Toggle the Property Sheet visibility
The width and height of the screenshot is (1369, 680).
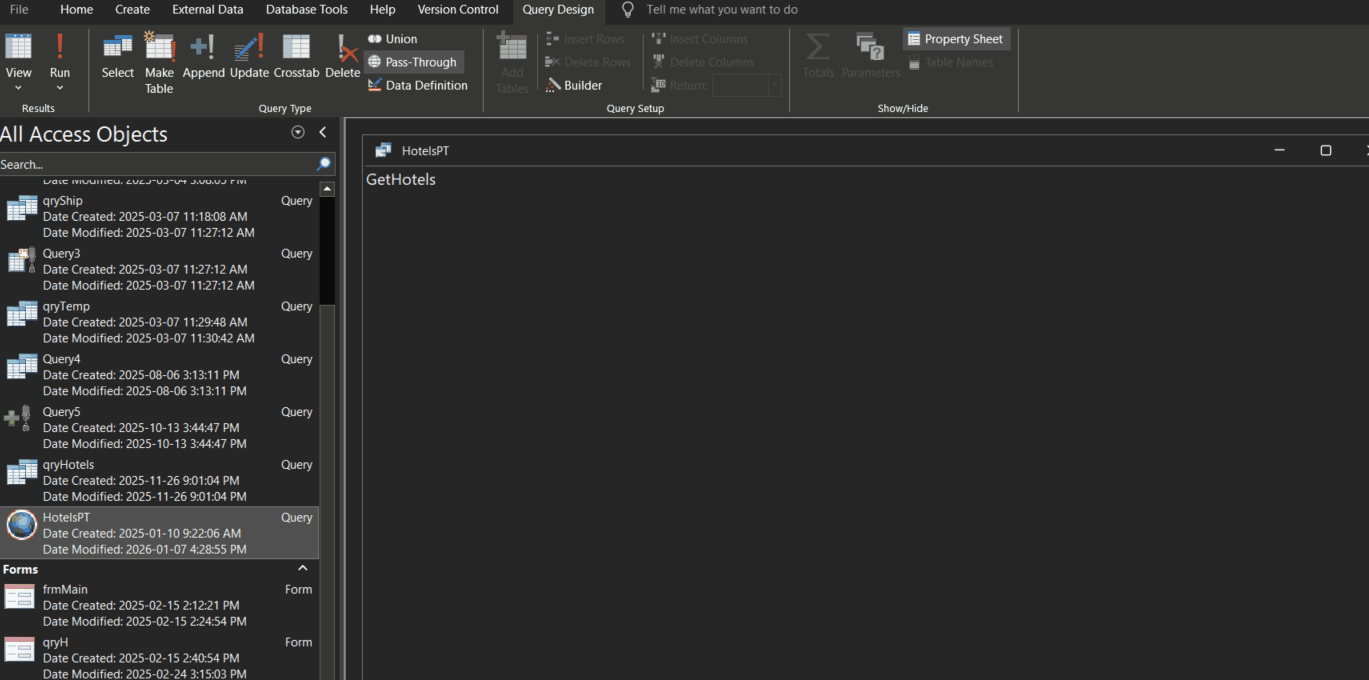[x=956, y=38]
